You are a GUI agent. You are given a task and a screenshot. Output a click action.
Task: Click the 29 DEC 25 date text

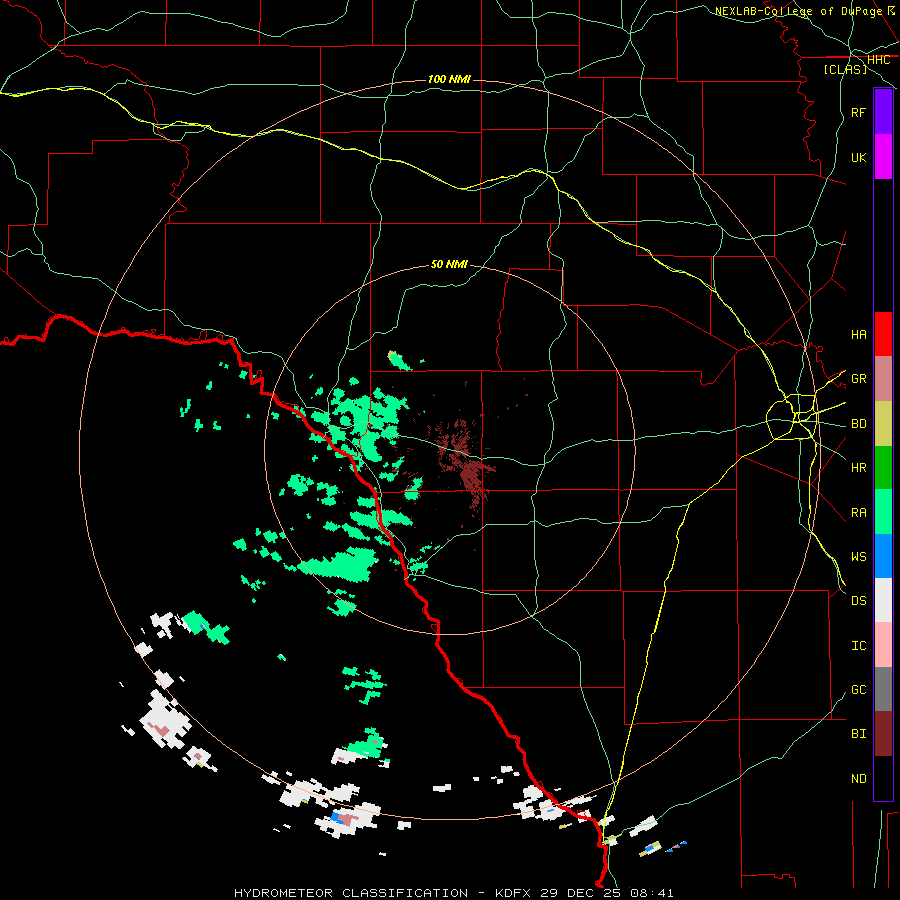[x=581, y=893]
